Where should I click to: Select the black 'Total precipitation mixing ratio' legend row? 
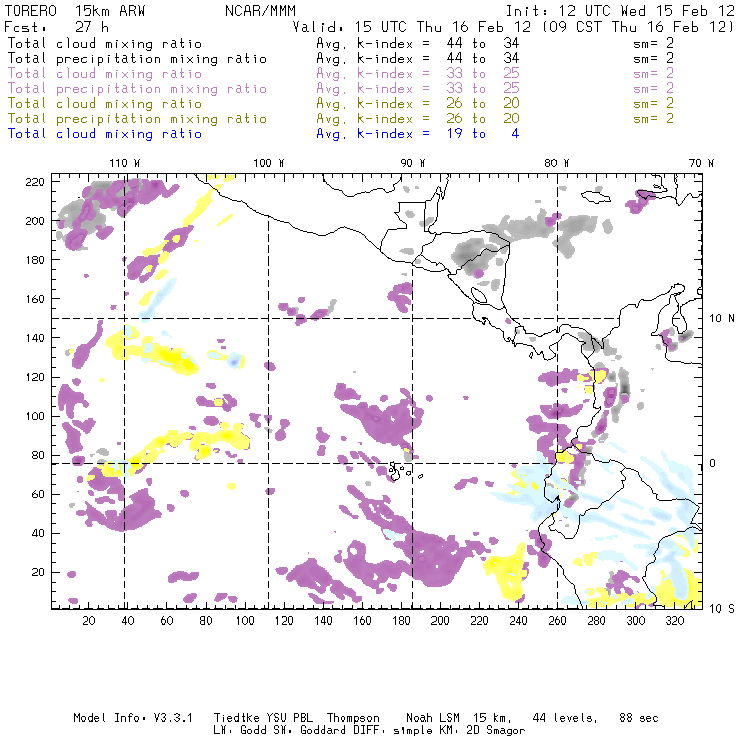coord(341,59)
